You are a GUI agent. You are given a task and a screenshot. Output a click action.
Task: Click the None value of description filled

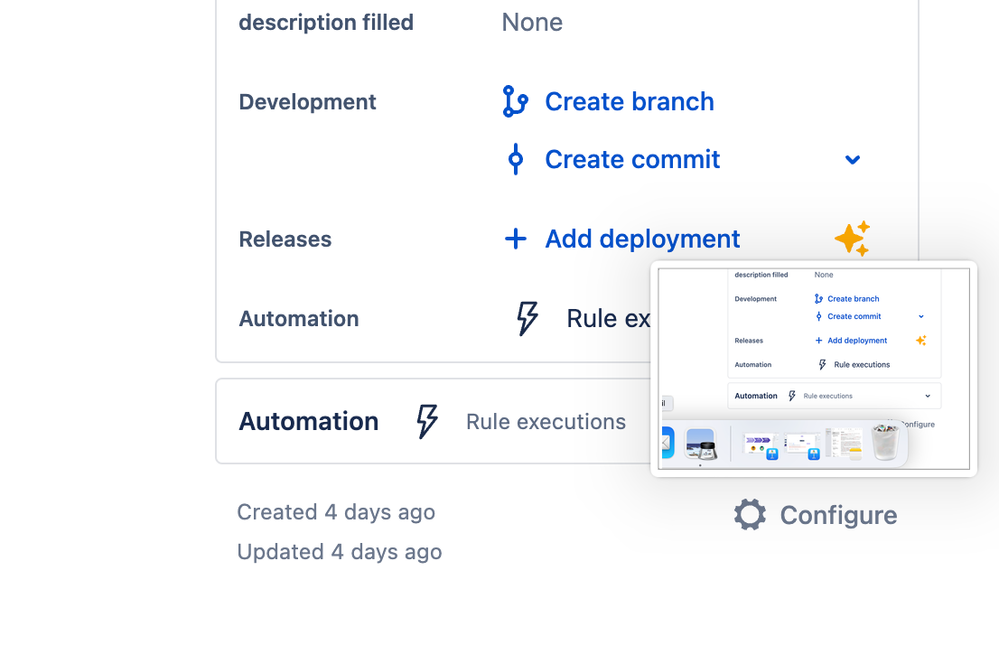coord(532,22)
